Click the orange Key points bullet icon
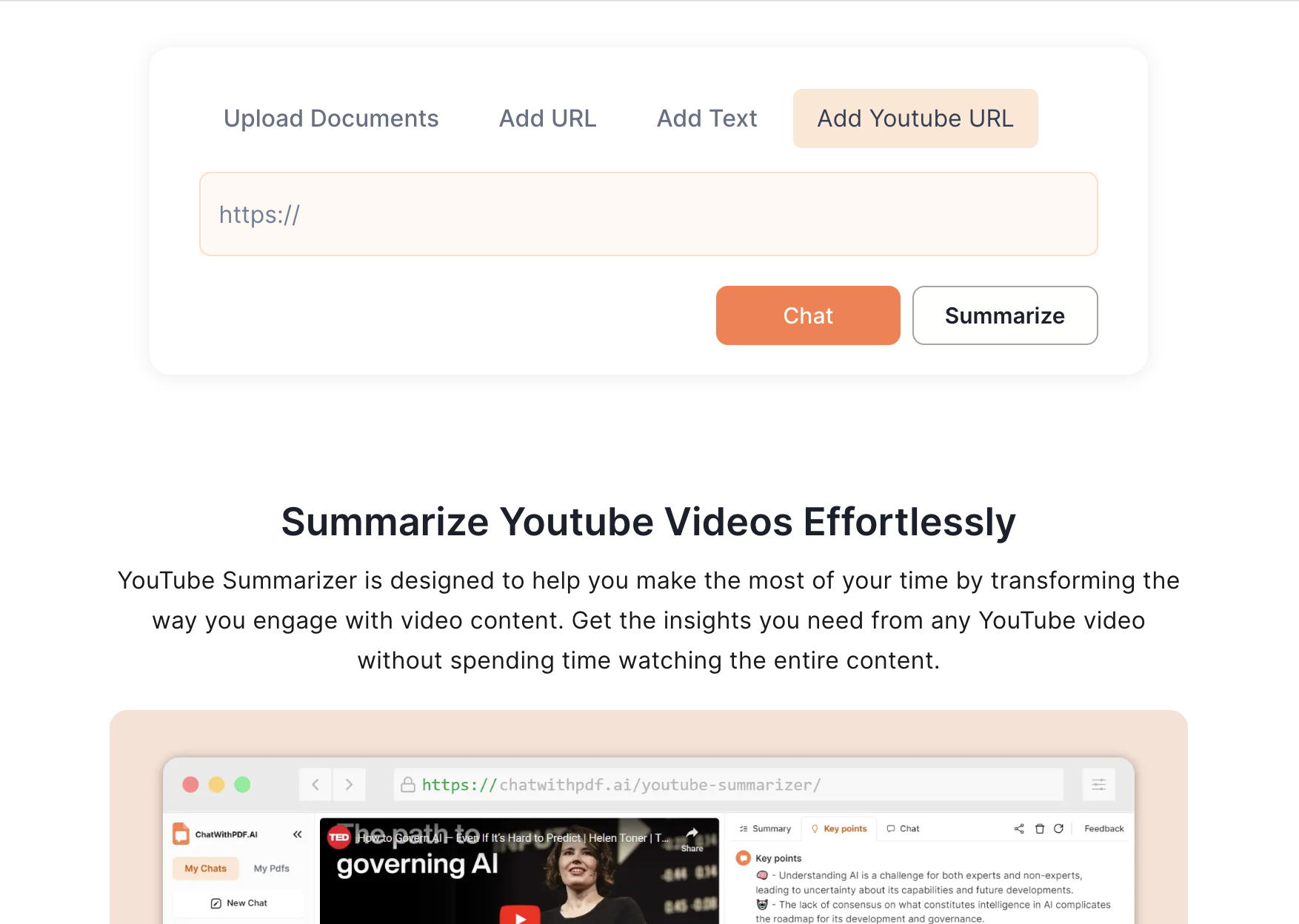 (x=743, y=858)
